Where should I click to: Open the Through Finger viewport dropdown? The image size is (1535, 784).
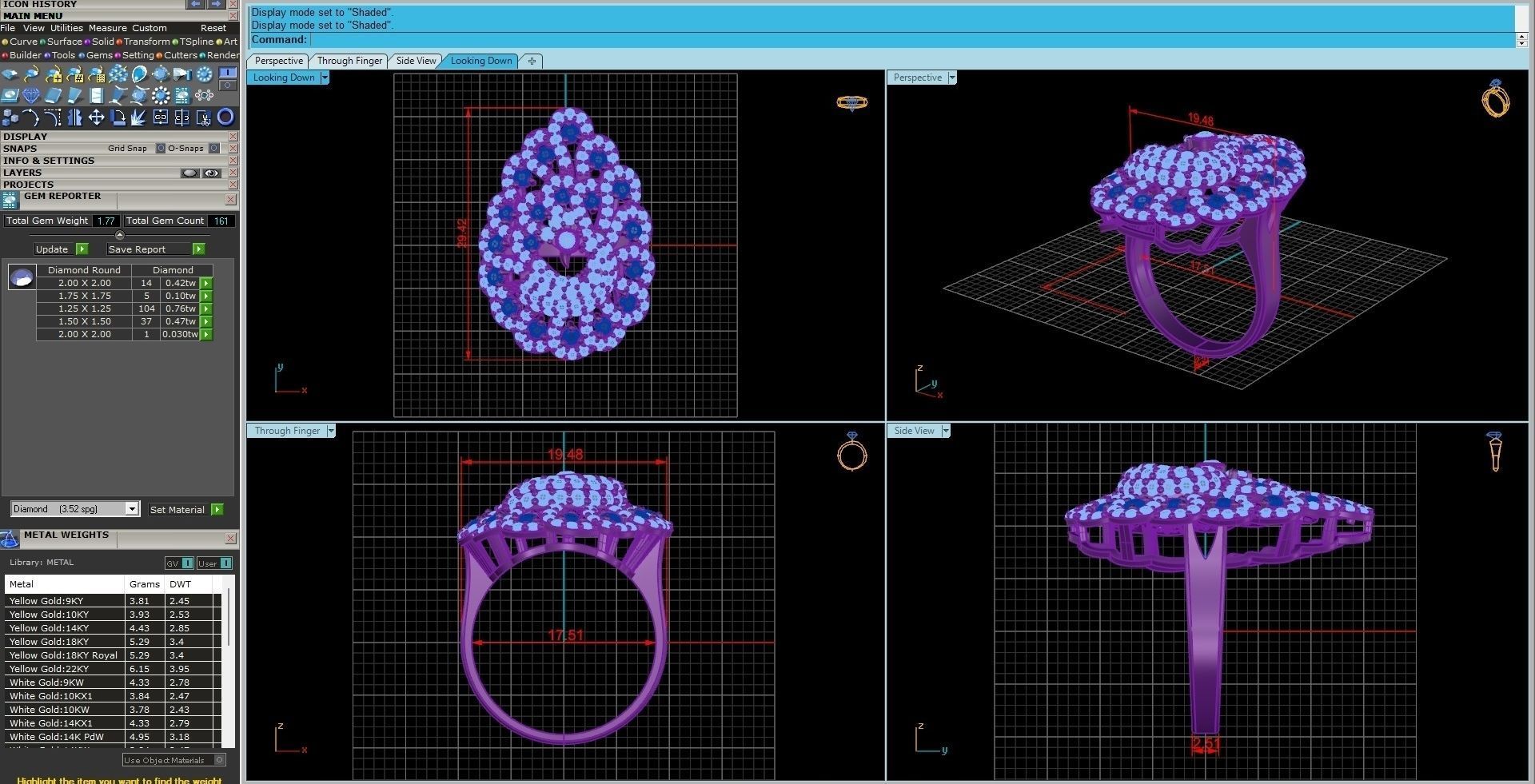(331, 431)
